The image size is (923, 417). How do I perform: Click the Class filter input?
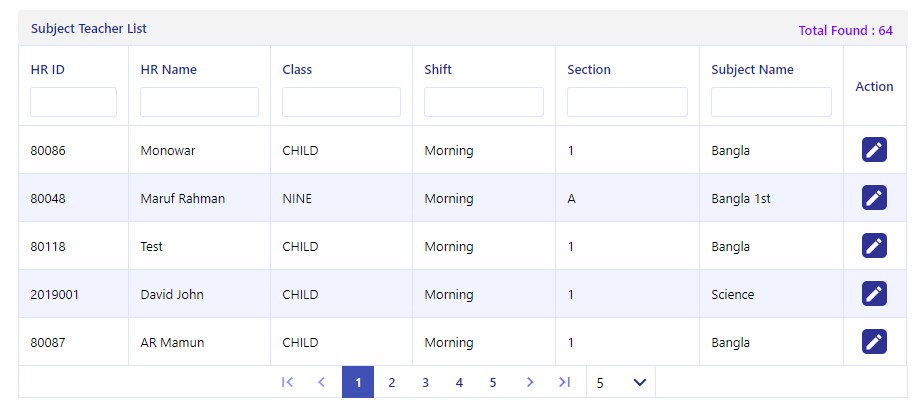click(341, 102)
